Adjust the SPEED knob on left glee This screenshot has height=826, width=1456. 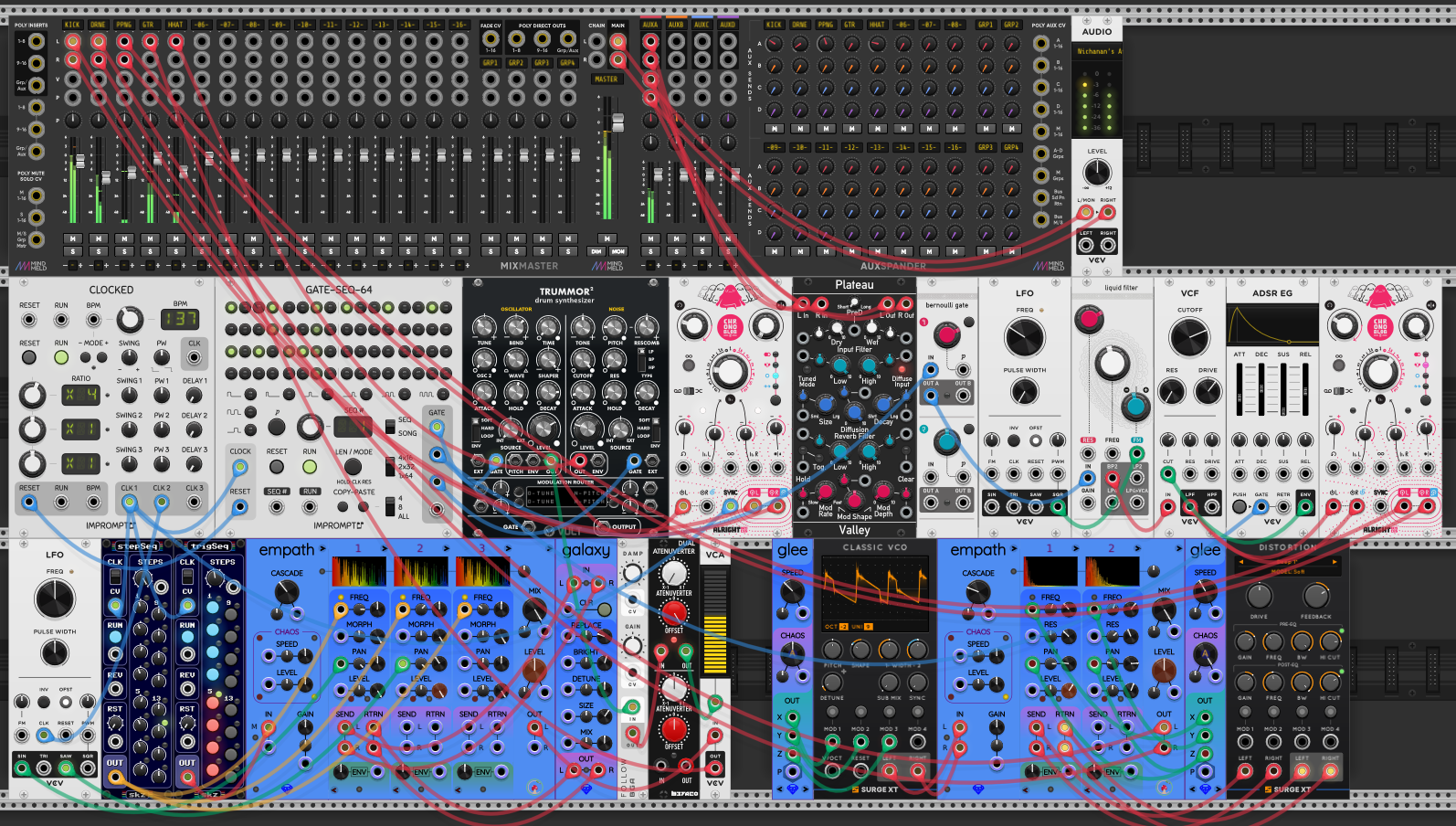[792, 591]
